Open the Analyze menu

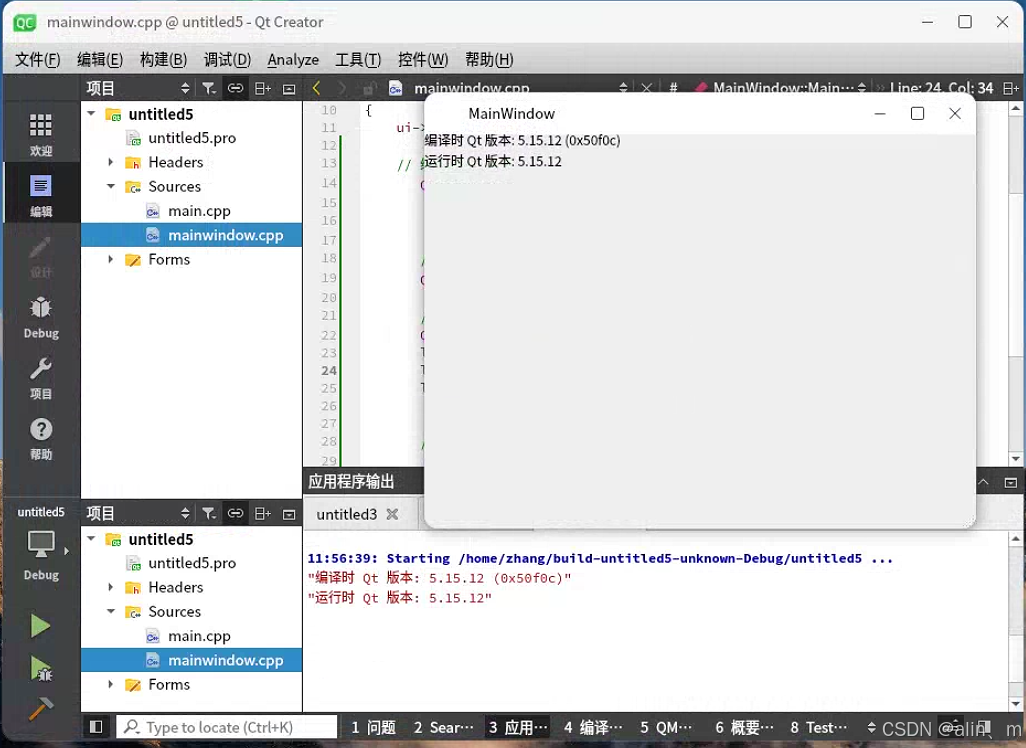(293, 60)
